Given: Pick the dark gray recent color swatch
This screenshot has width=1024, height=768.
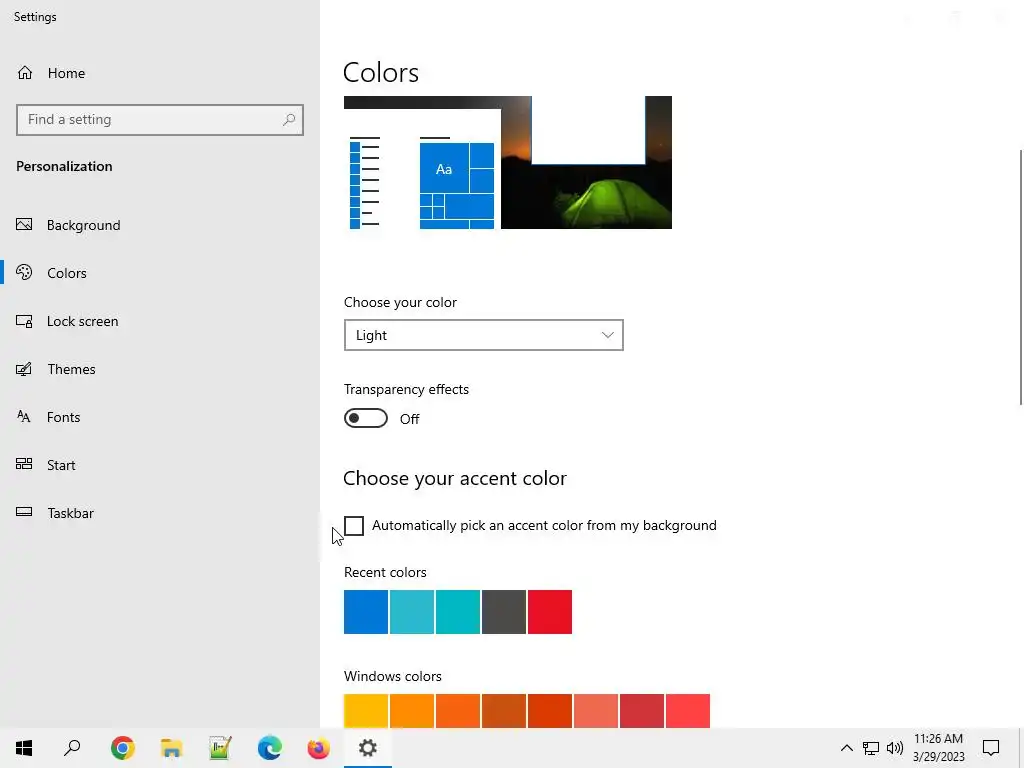Looking at the screenshot, I should pos(504,612).
